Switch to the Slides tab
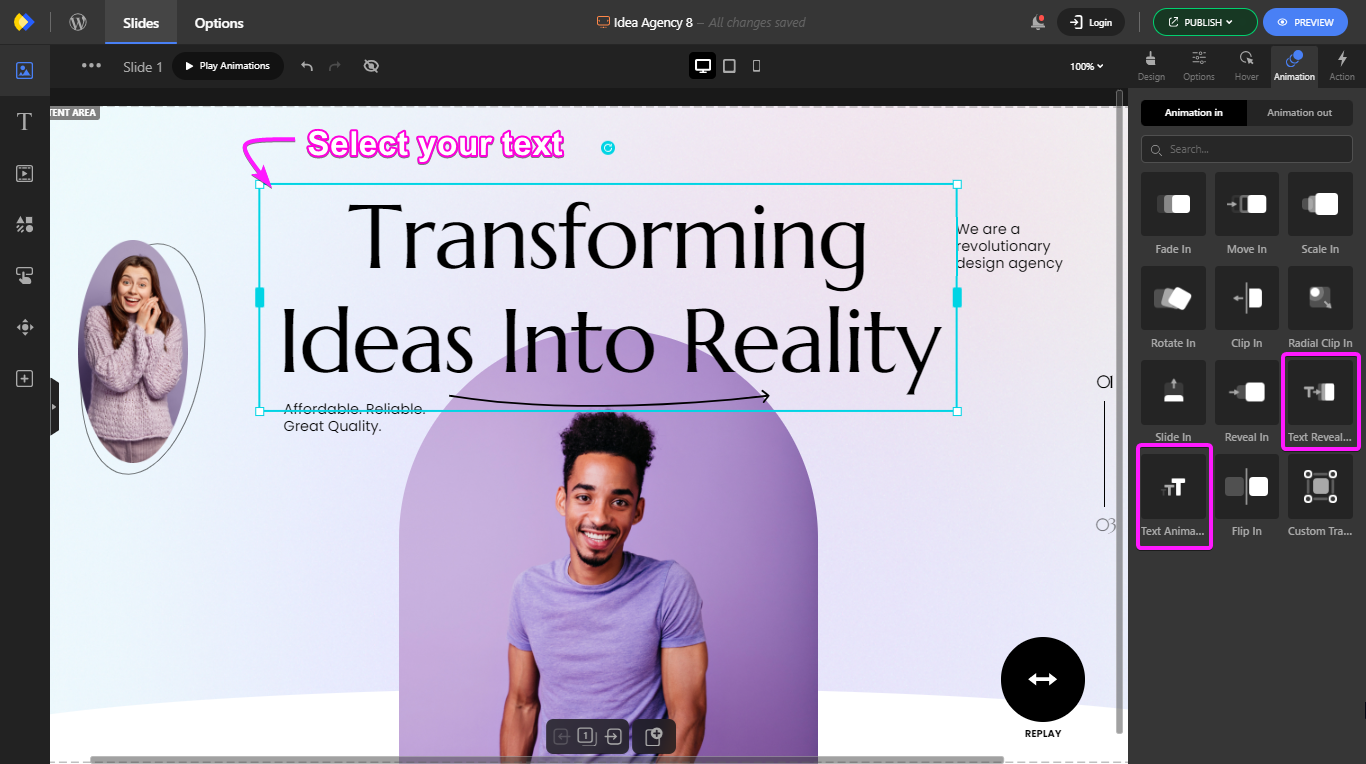The height and width of the screenshot is (764, 1366). tap(141, 22)
